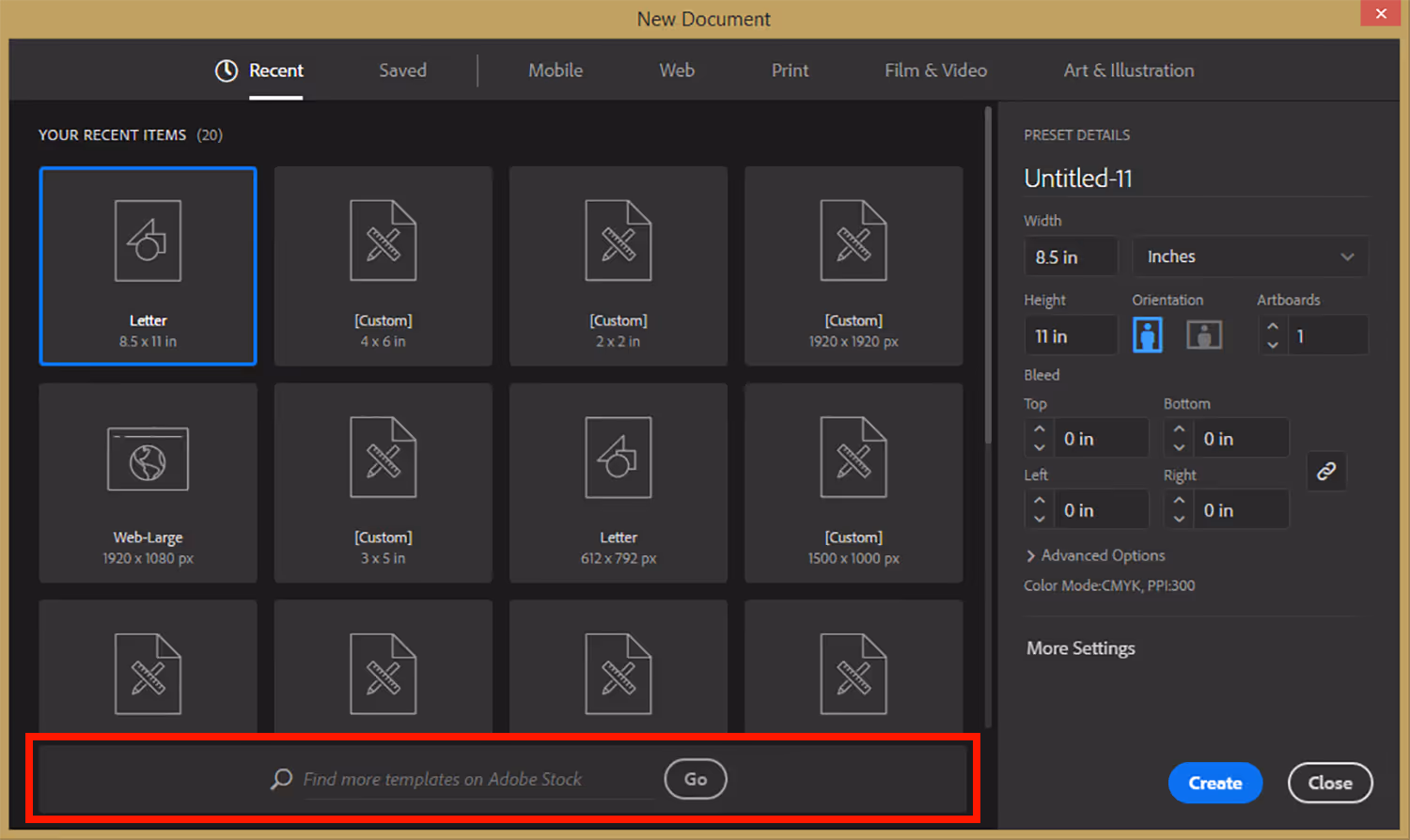Increase the artboards count
The height and width of the screenshot is (840, 1410).
pyautogui.click(x=1273, y=326)
